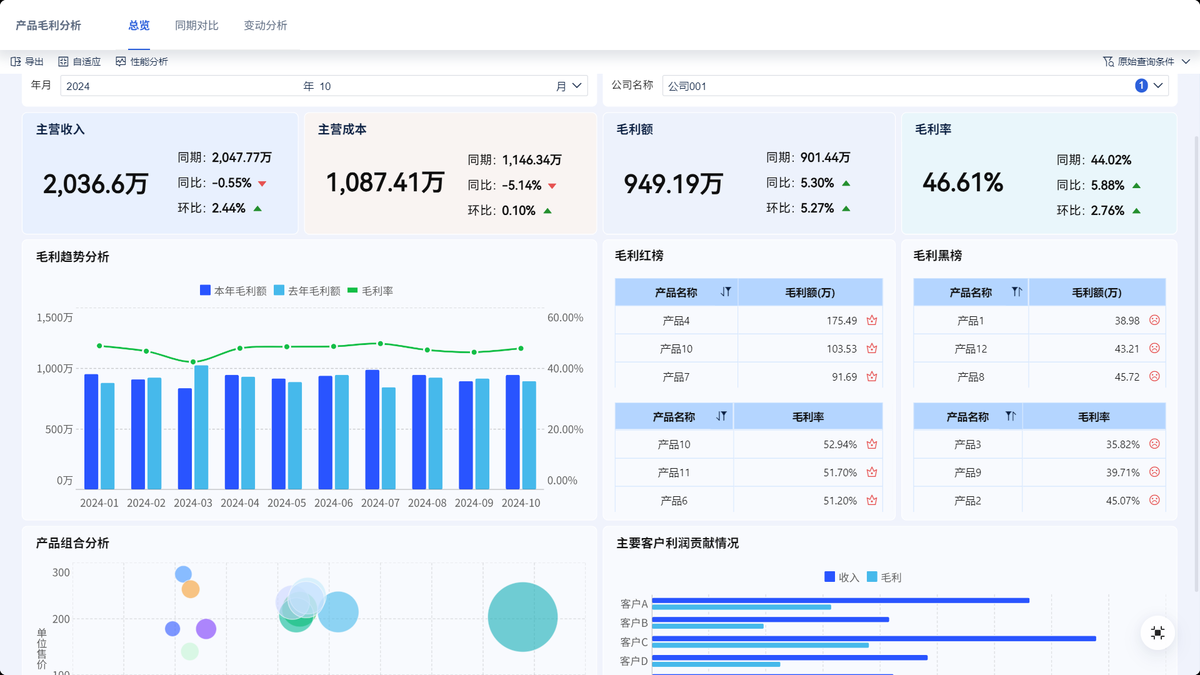Click the 2024-03 current-year bar

pyautogui.click(x=185, y=439)
